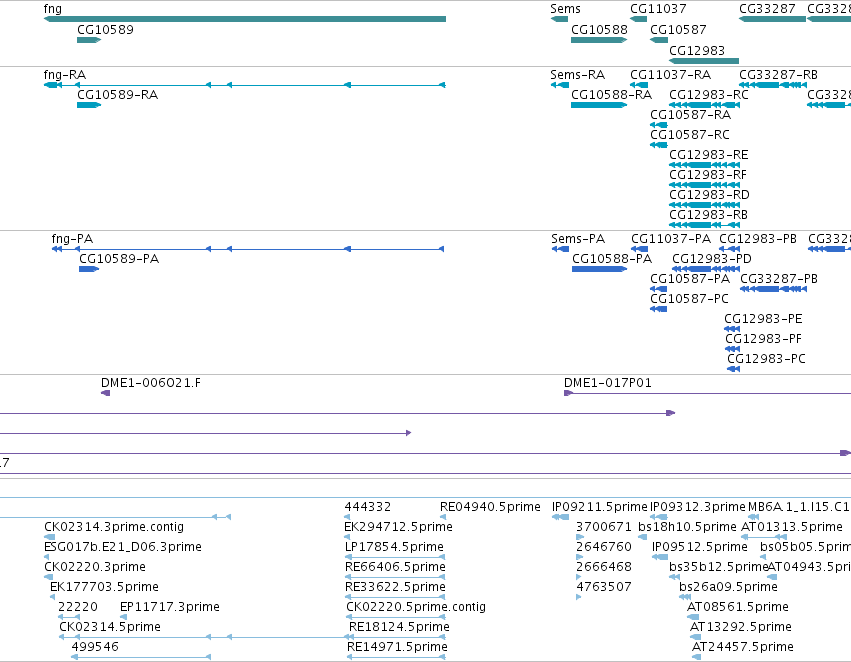Screen dimensions: 851x662
Task: Select the fng gene label
Action: click(53, 9)
